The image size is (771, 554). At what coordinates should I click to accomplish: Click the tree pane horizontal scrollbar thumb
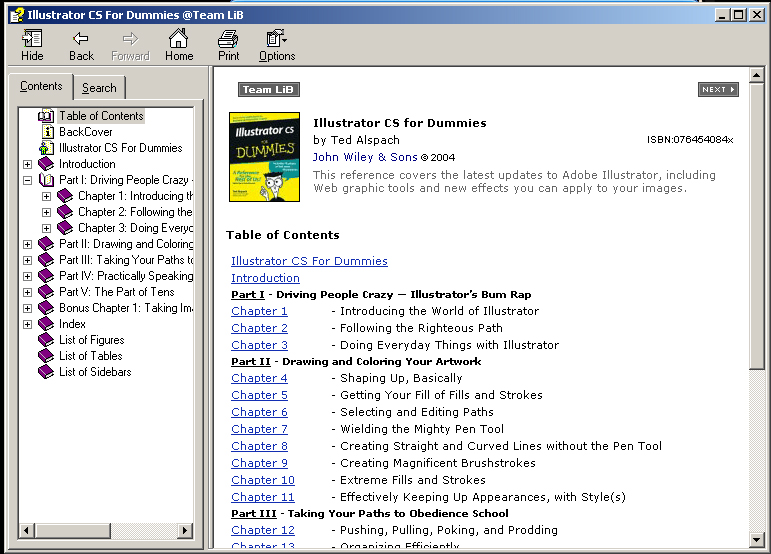point(72,530)
